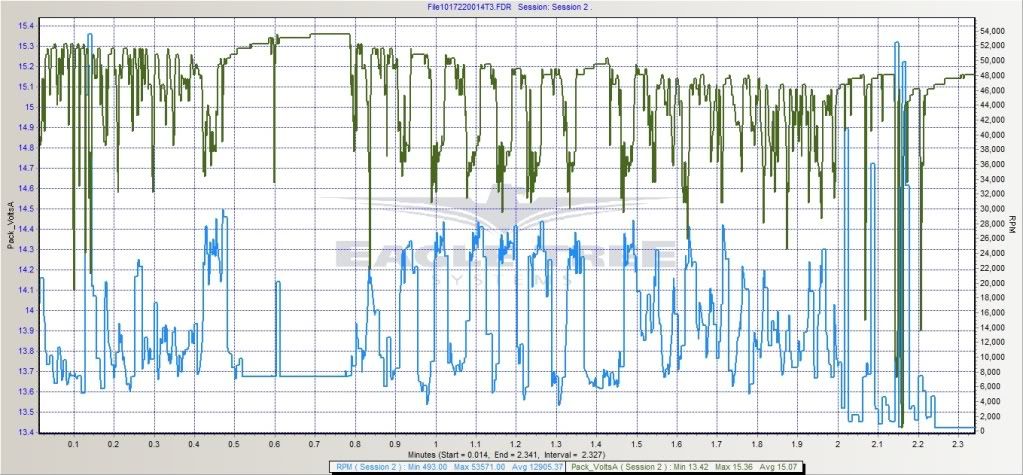Viewport: 1023px width, 475px height.
Task: Click the 2 minute tick on x-axis
Action: pos(837,442)
